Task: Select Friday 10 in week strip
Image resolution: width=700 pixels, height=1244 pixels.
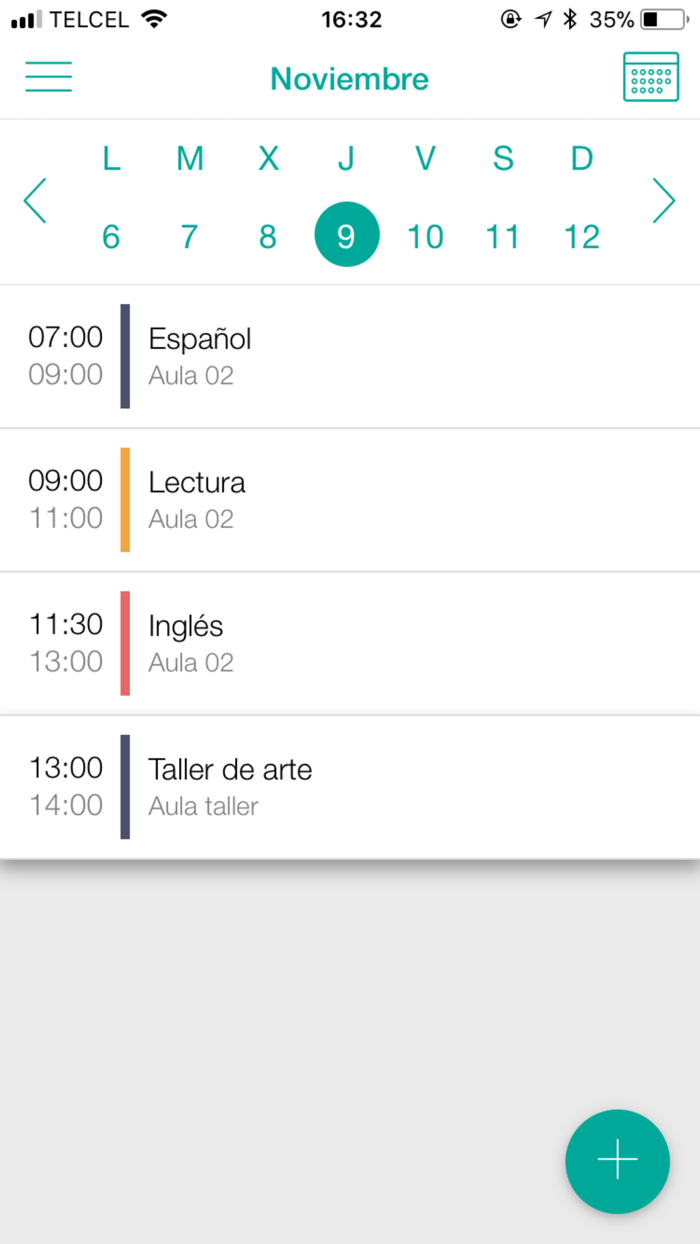Action: (425, 236)
